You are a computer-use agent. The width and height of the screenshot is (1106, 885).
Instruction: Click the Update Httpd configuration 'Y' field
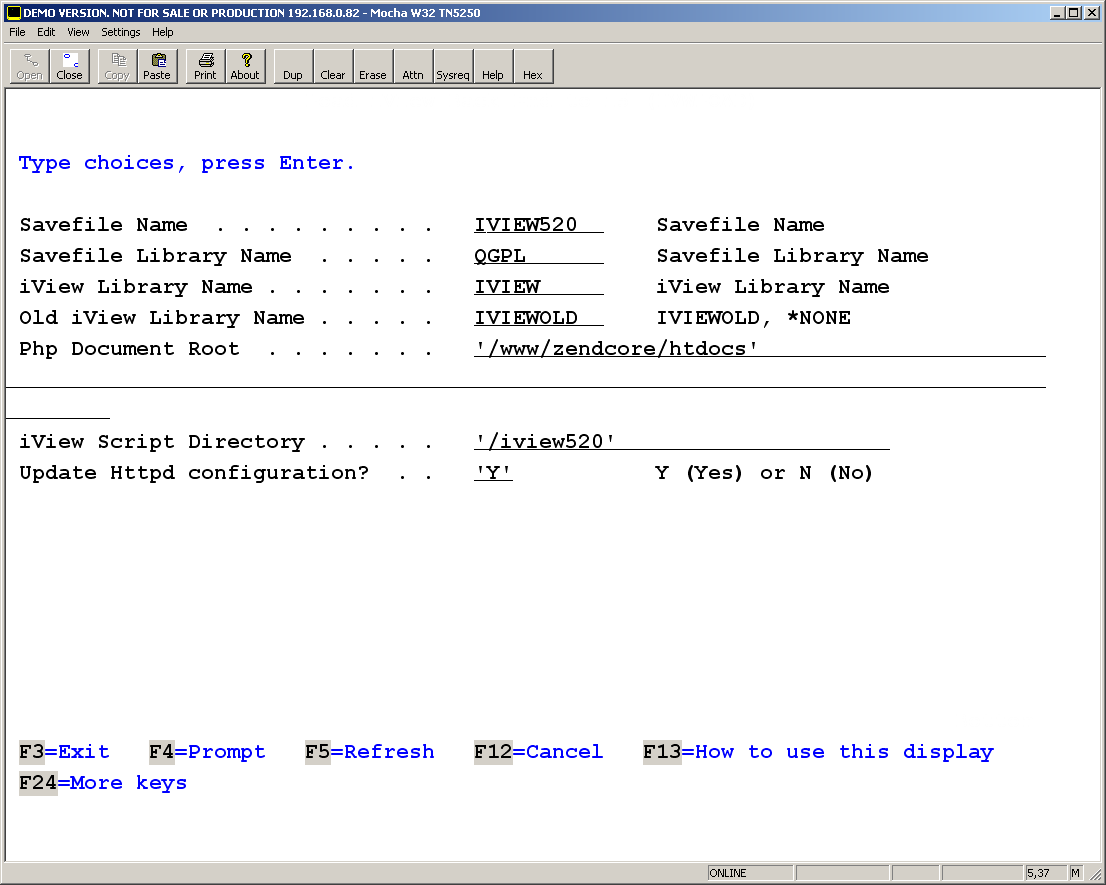click(x=493, y=473)
